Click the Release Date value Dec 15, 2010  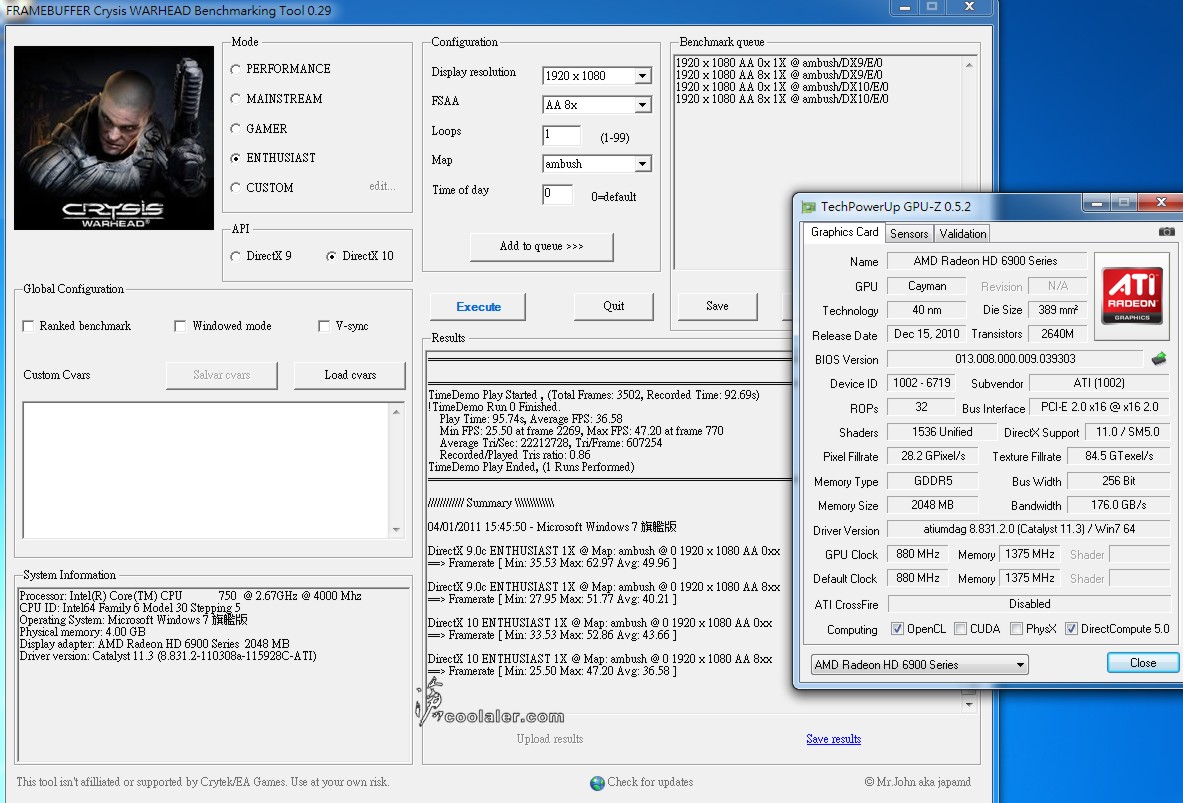(926, 334)
